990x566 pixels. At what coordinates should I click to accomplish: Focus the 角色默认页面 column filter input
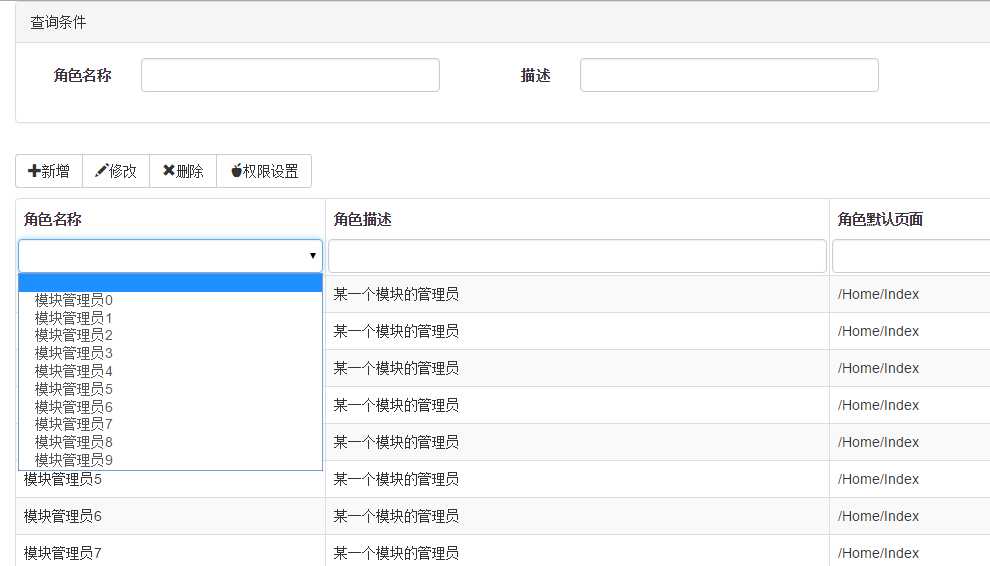[911, 256]
